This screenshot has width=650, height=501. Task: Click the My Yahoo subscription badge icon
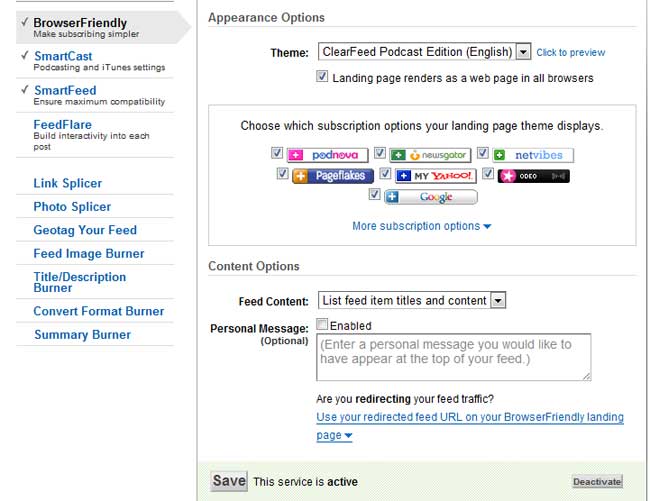pyautogui.click(x=436, y=175)
